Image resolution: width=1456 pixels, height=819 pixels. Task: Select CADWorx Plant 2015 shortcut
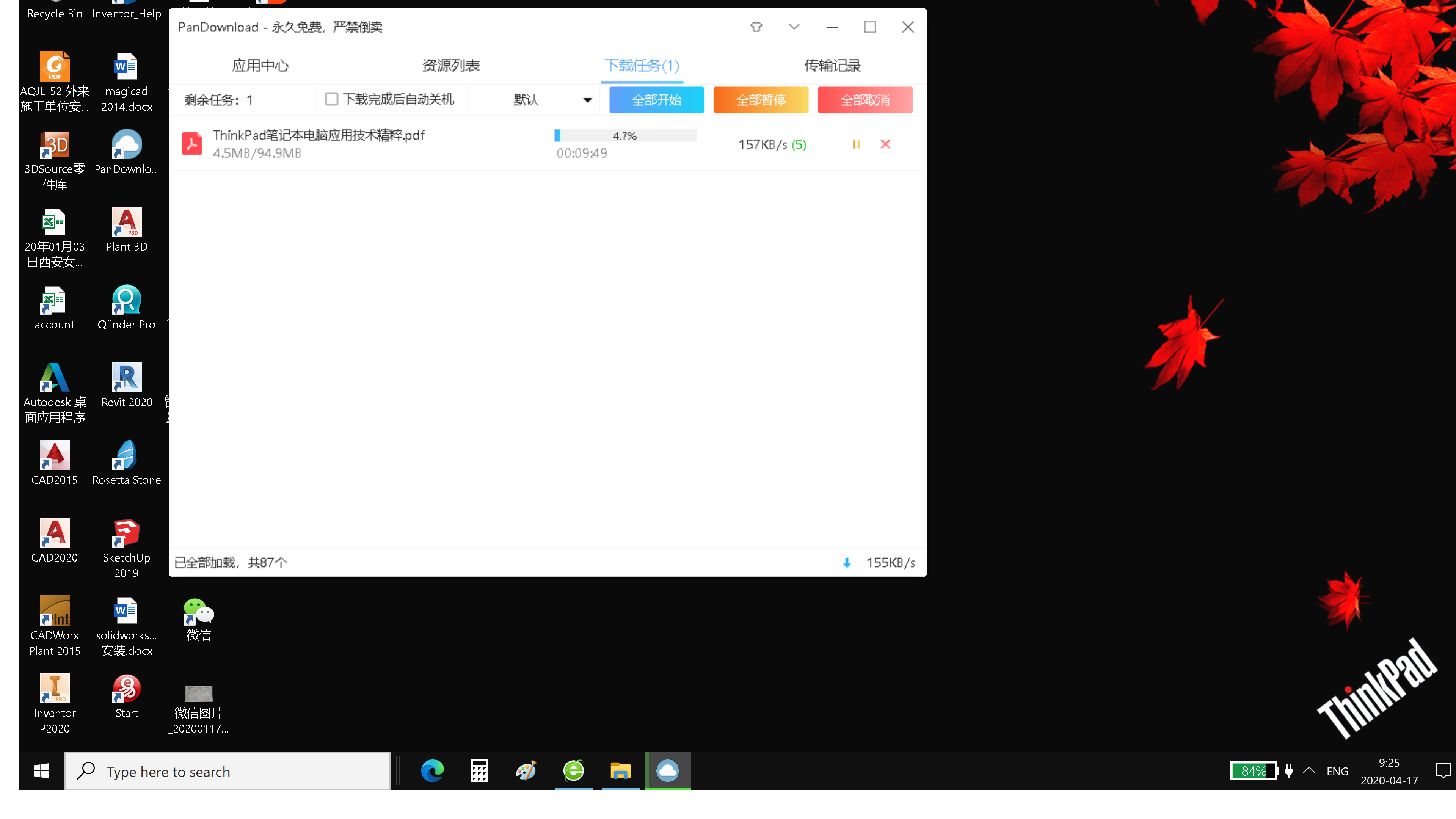click(55, 627)
